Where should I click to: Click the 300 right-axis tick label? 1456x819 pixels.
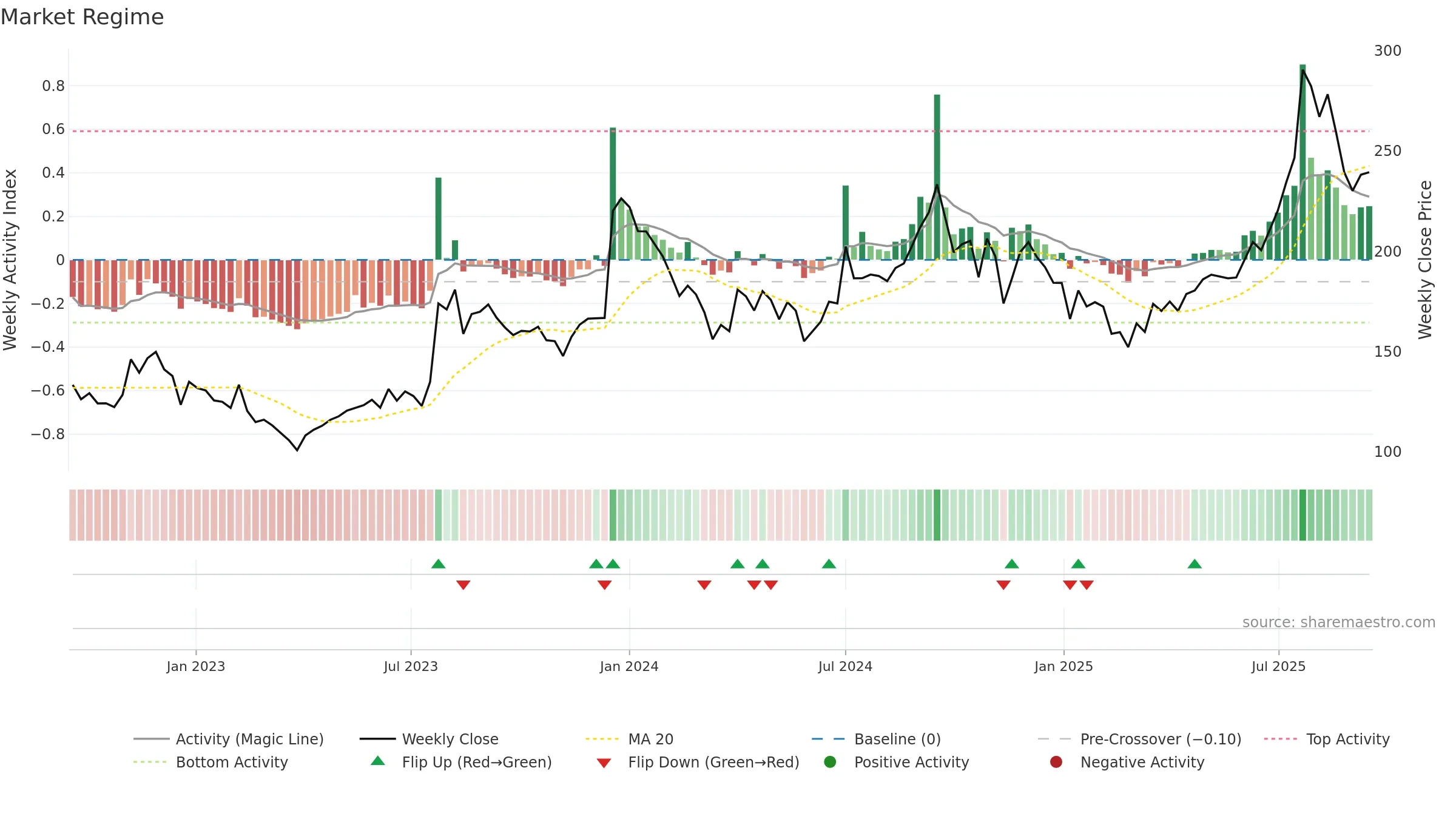click(1388, 50)
